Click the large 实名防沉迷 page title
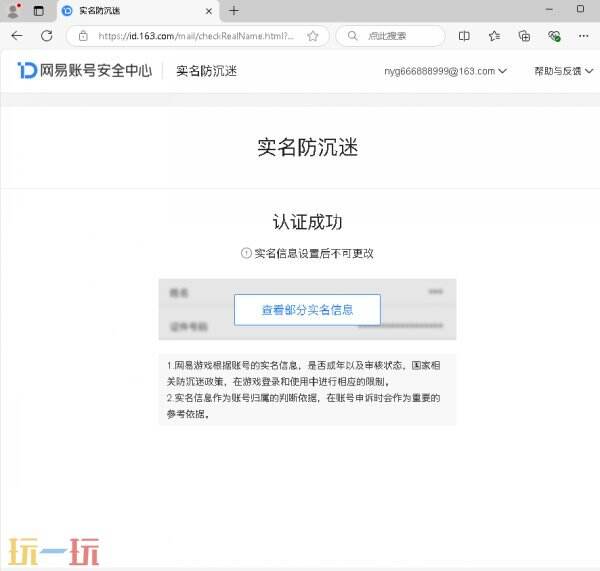This screenshot has width=600, height=571. (308, 147)
